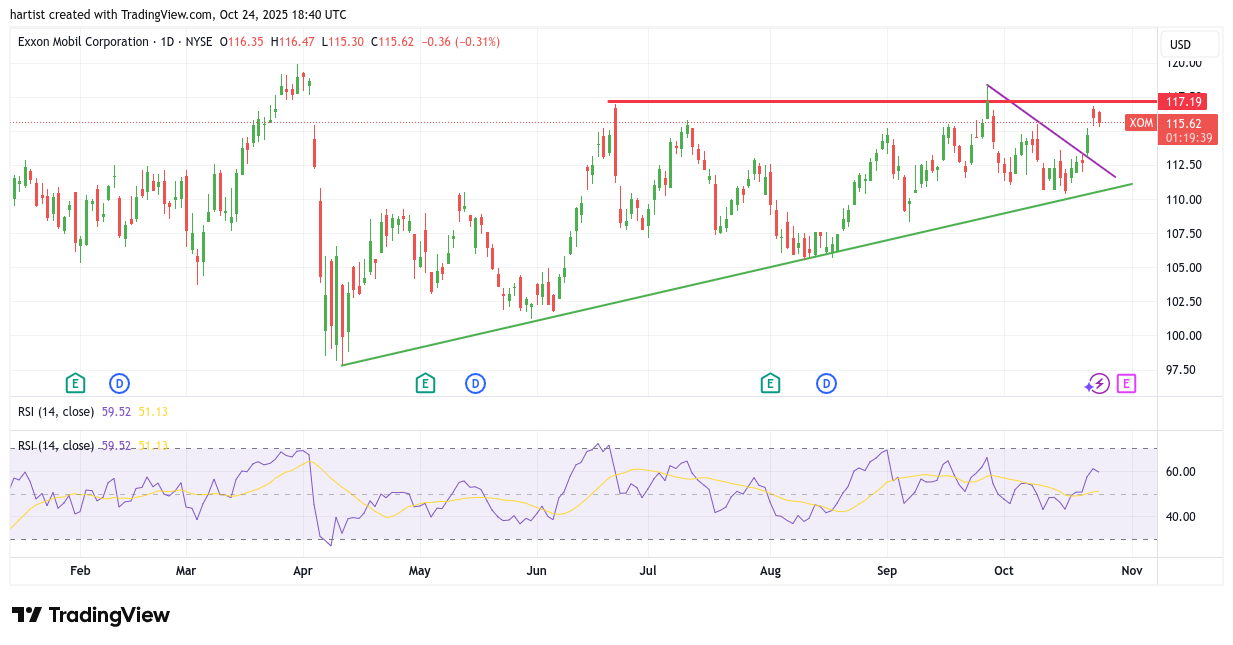Click the purple lightning bolt icon
This screenshot has width=1233, height=645.
pyautogui.click(x=1099, y=383)
